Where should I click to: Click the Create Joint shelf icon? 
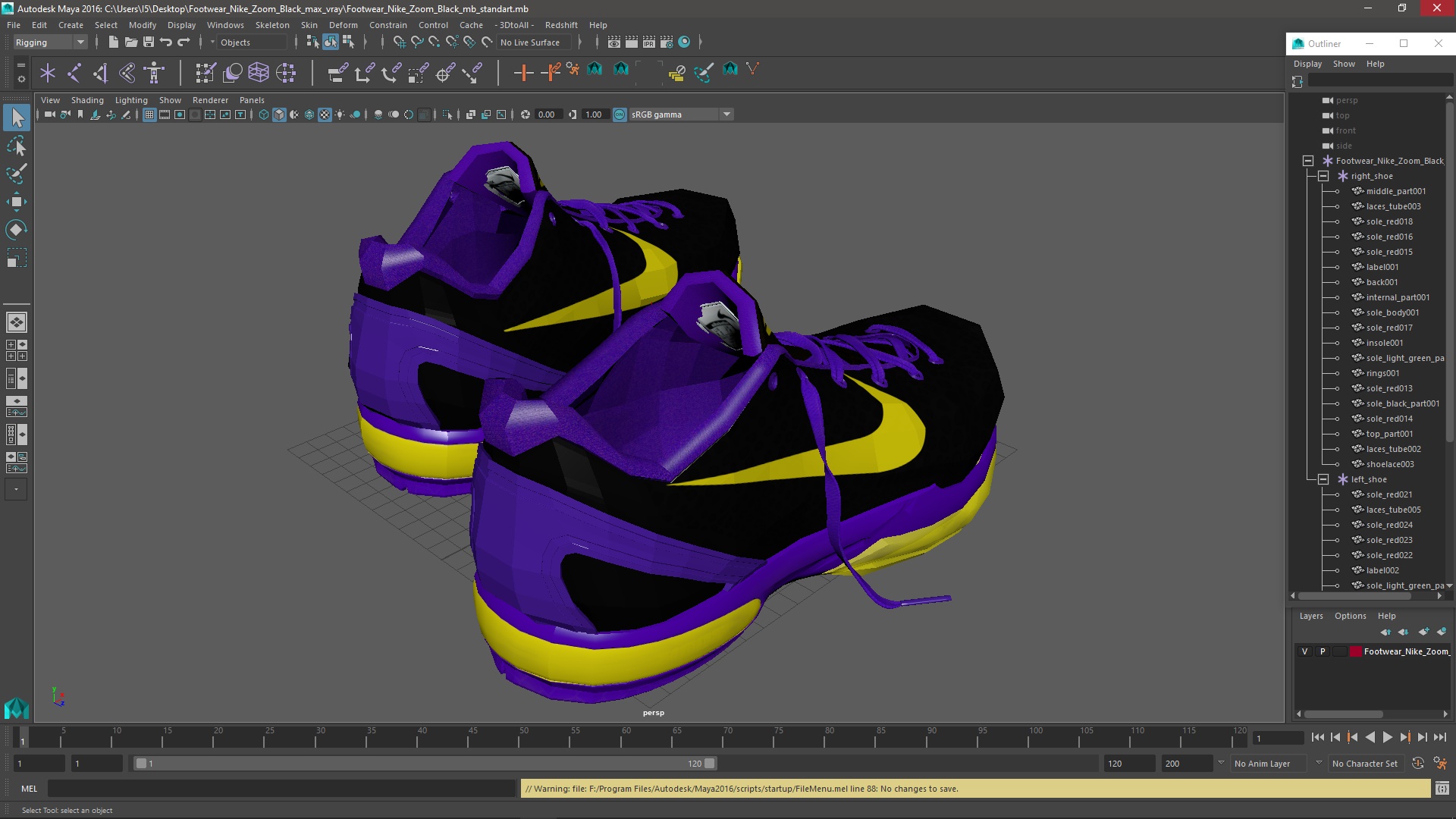[x=74, y=73]
